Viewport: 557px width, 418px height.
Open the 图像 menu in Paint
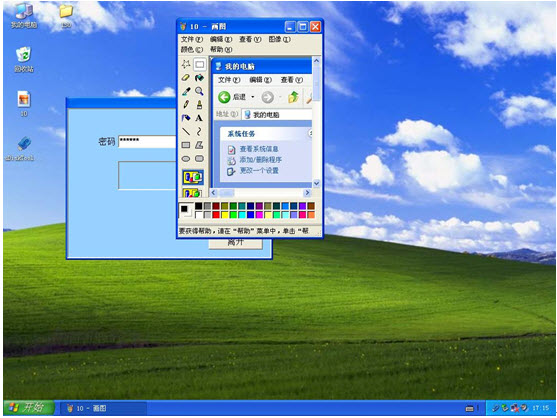point(279,39)
